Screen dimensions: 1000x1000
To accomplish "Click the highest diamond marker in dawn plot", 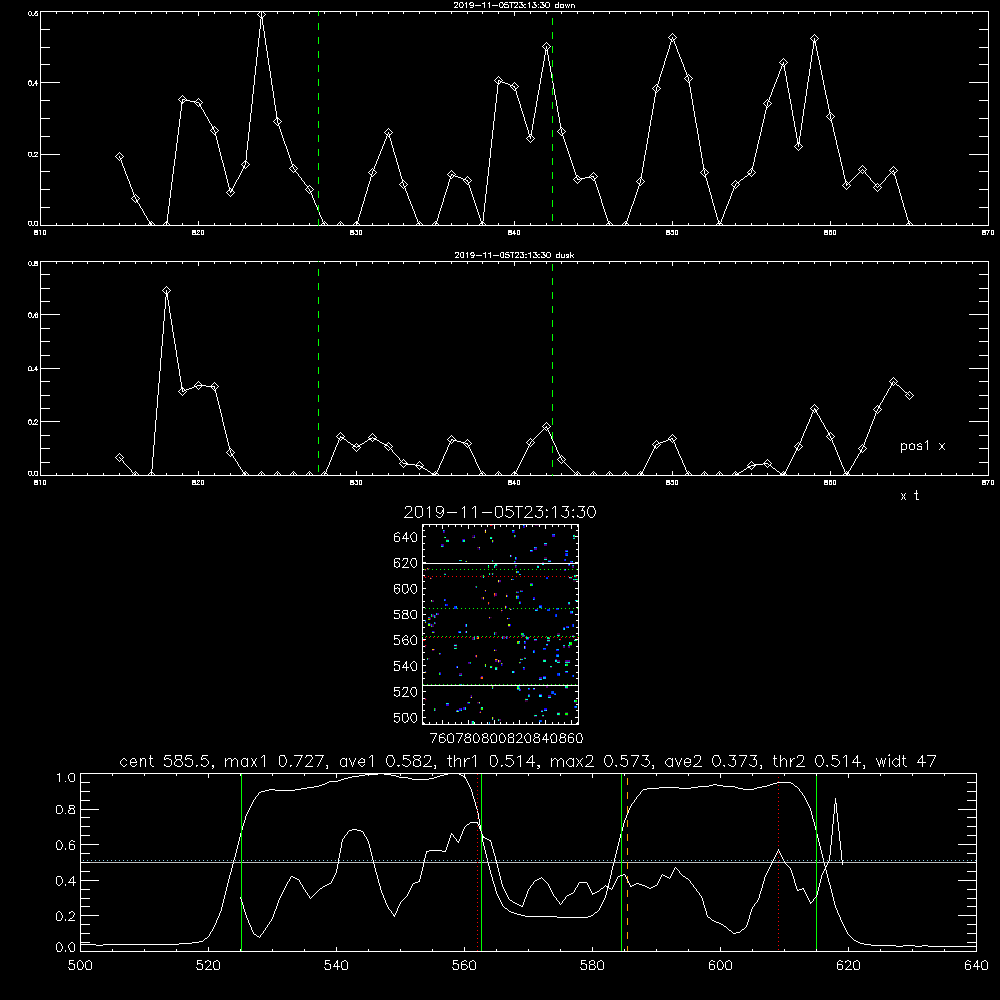I will pos(261,15).
